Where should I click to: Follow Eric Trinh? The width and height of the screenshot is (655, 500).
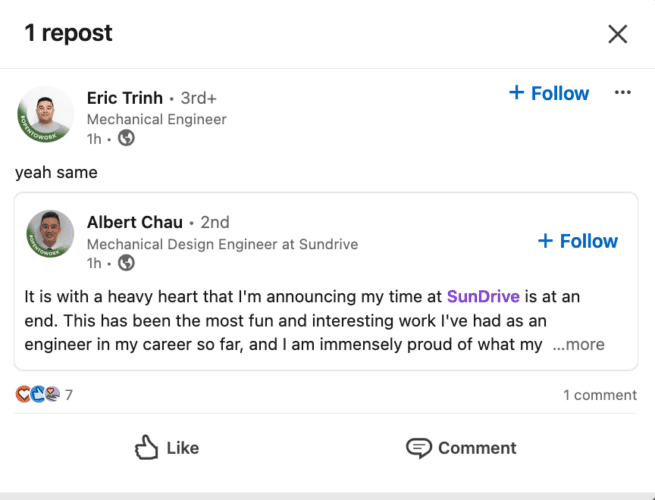[x=549, y=93]
